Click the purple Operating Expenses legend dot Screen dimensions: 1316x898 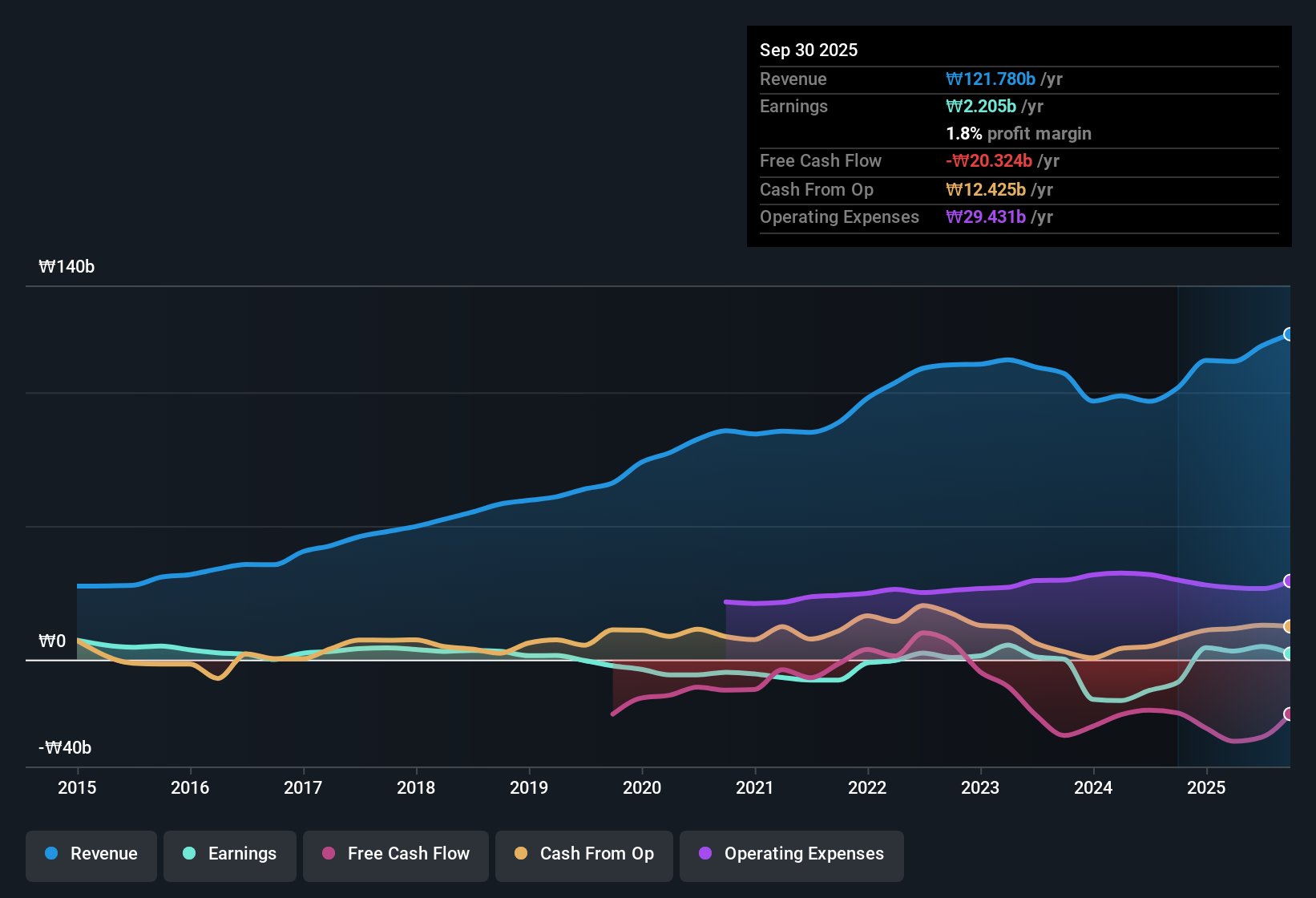click(x=704, y=854)
